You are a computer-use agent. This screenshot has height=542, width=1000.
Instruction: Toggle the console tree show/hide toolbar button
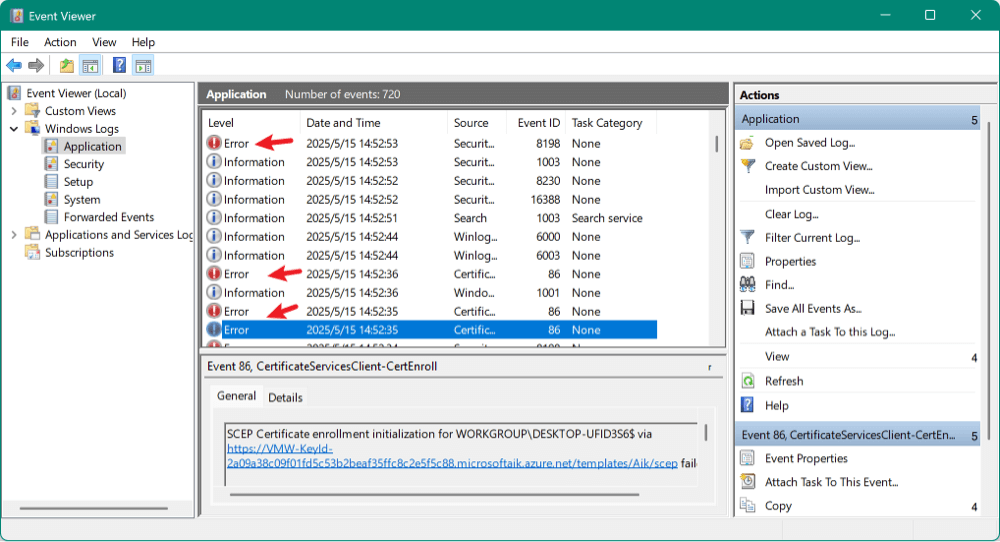pyautogui.click(x=90, y=66)
